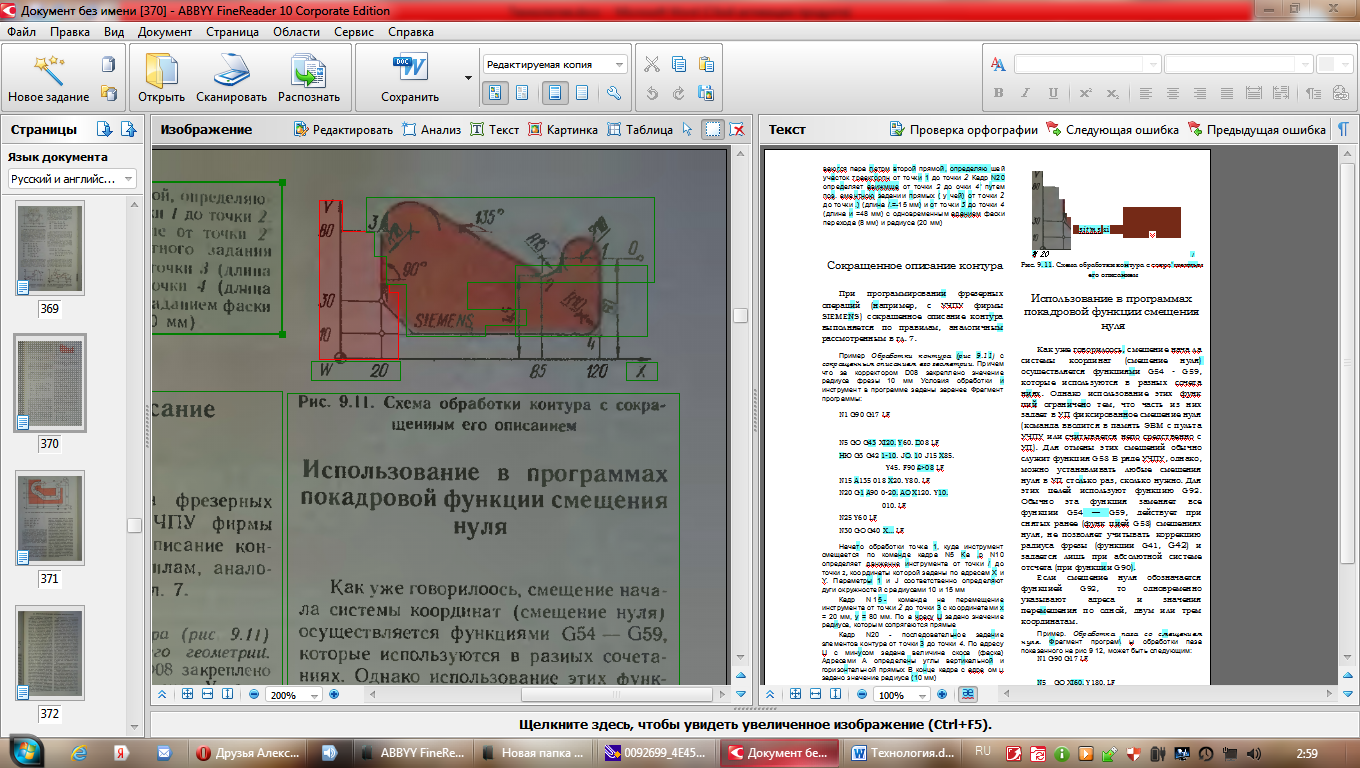Screen dimensions: 1360x768
Task: Expand the Сохранить save options arrow
Action: point(468,78)
